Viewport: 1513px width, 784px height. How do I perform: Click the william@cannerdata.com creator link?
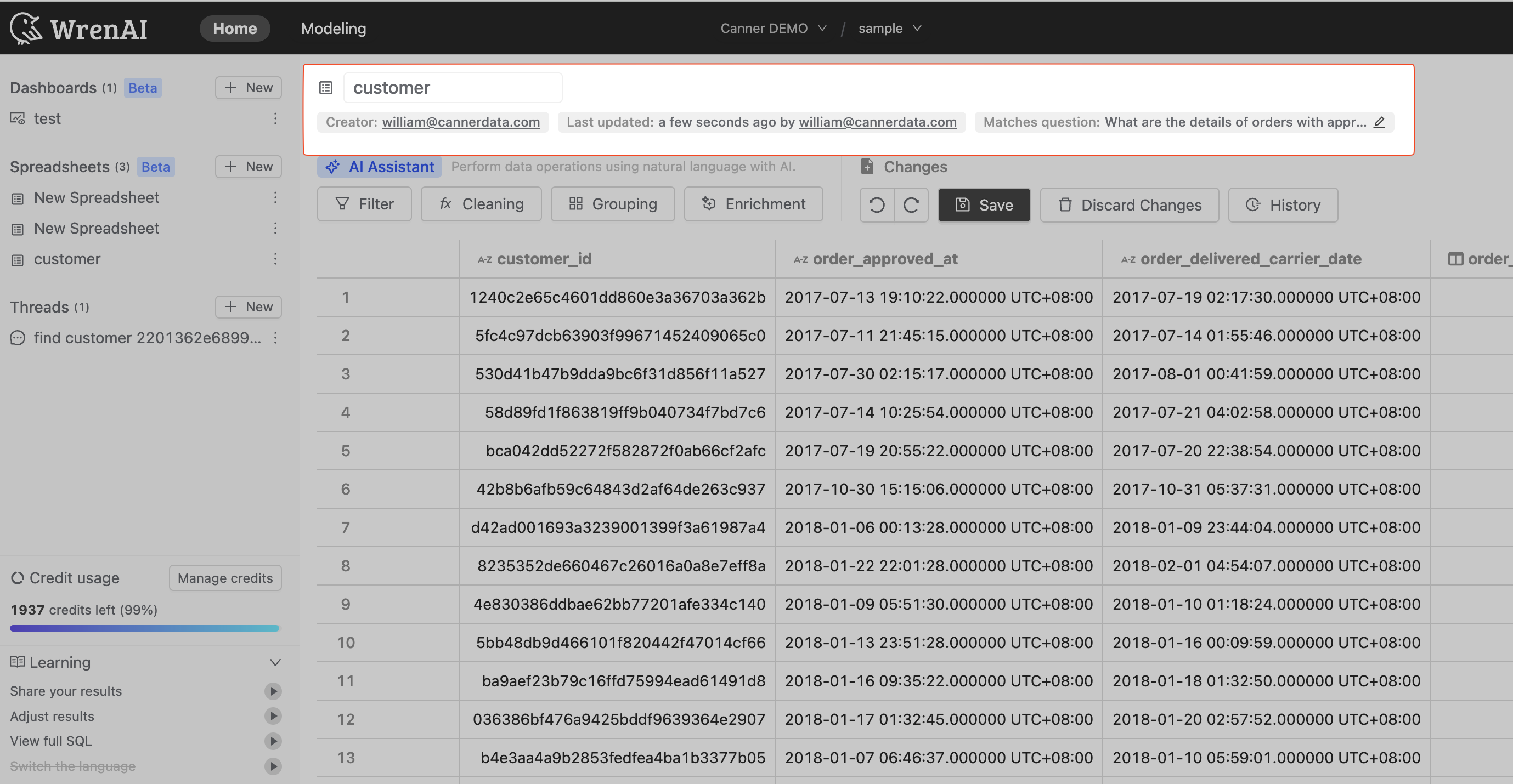[460, 122]
